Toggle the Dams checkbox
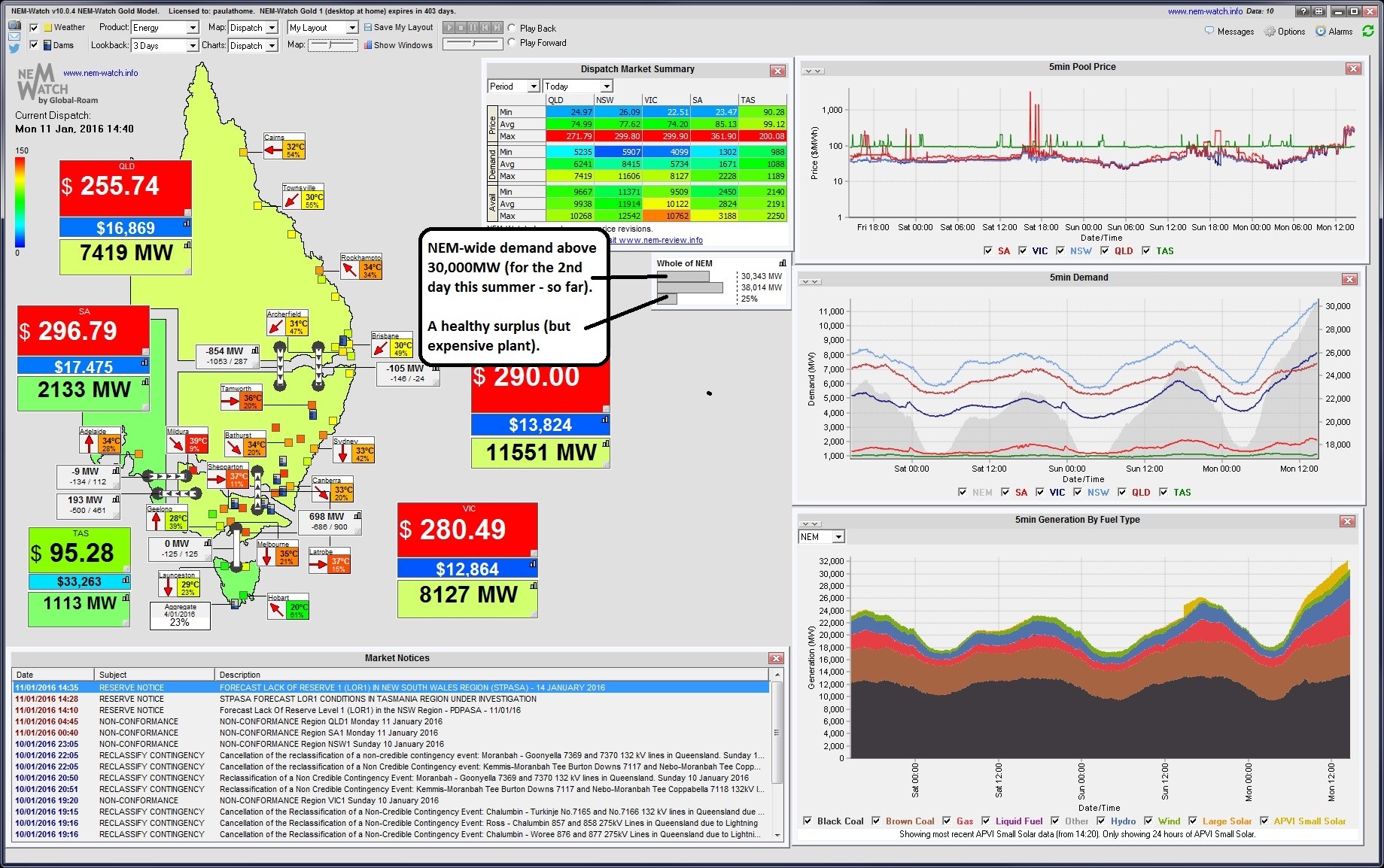 click(33, 44)
